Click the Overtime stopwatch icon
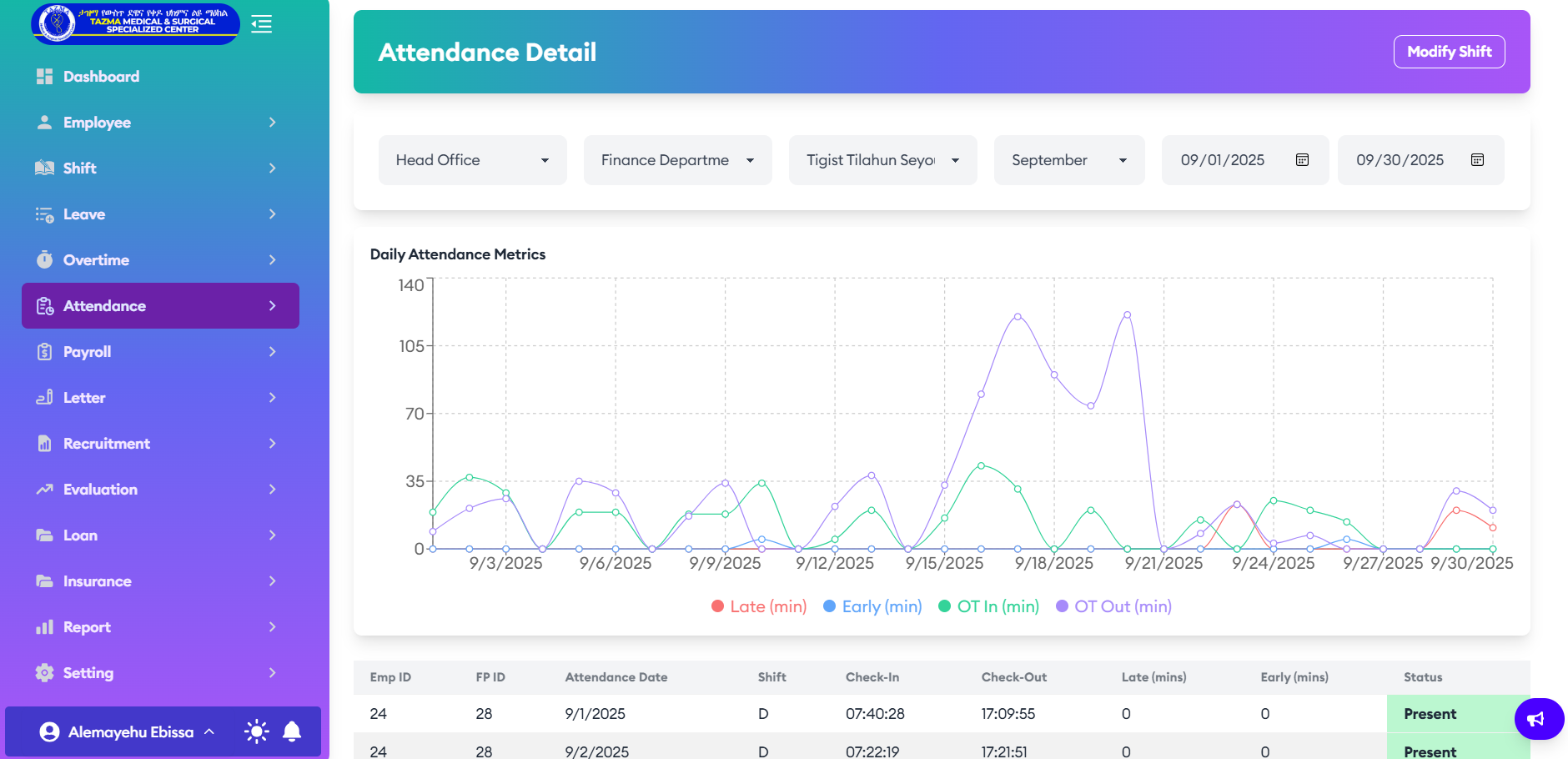This screenshot has height=759, width=1568. coord(44,260)
